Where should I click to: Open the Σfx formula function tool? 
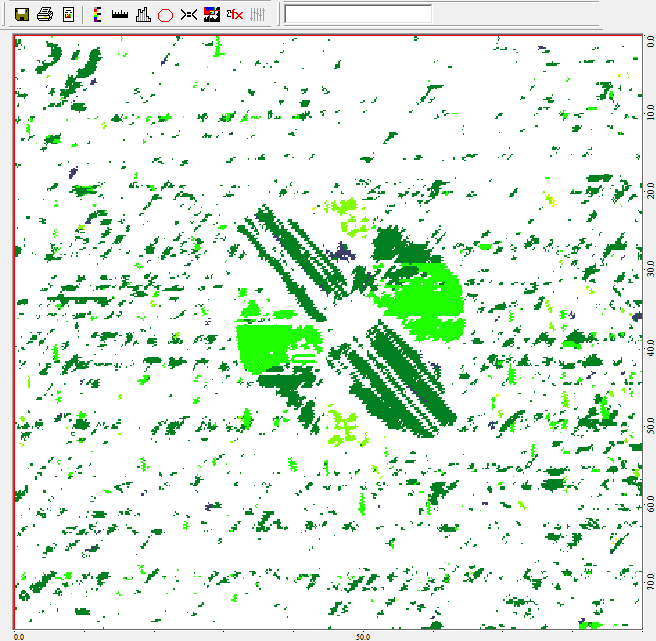(x=234, y=14)
